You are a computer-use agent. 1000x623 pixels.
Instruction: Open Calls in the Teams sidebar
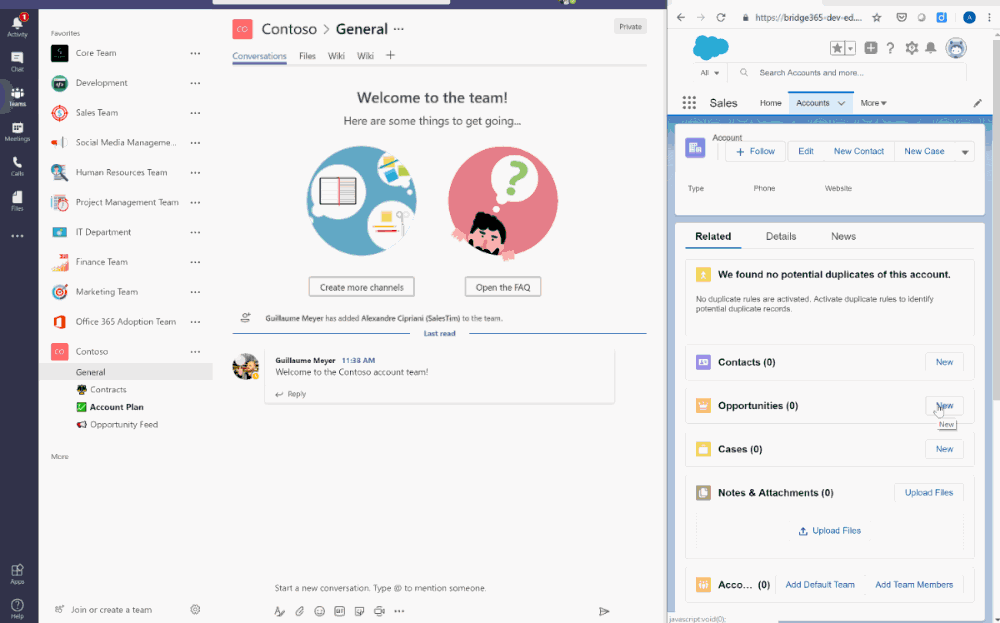[x=17, y=166]
